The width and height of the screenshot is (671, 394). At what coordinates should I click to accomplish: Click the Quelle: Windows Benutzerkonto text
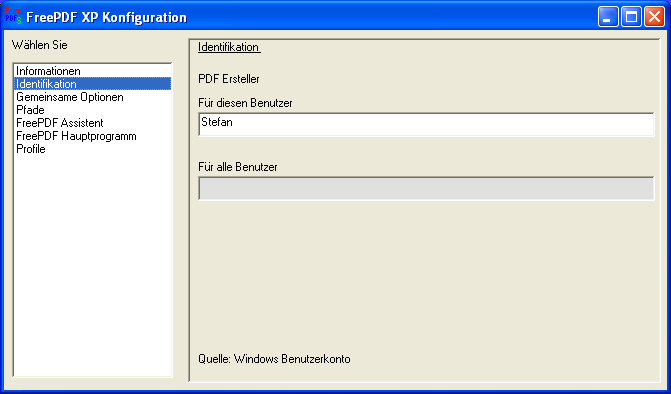tap(274, 358)
